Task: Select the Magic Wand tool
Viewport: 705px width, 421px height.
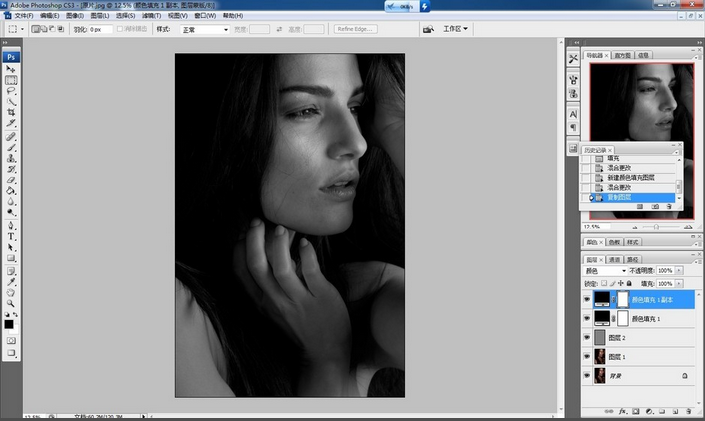Action: click(x=11, y=102)
